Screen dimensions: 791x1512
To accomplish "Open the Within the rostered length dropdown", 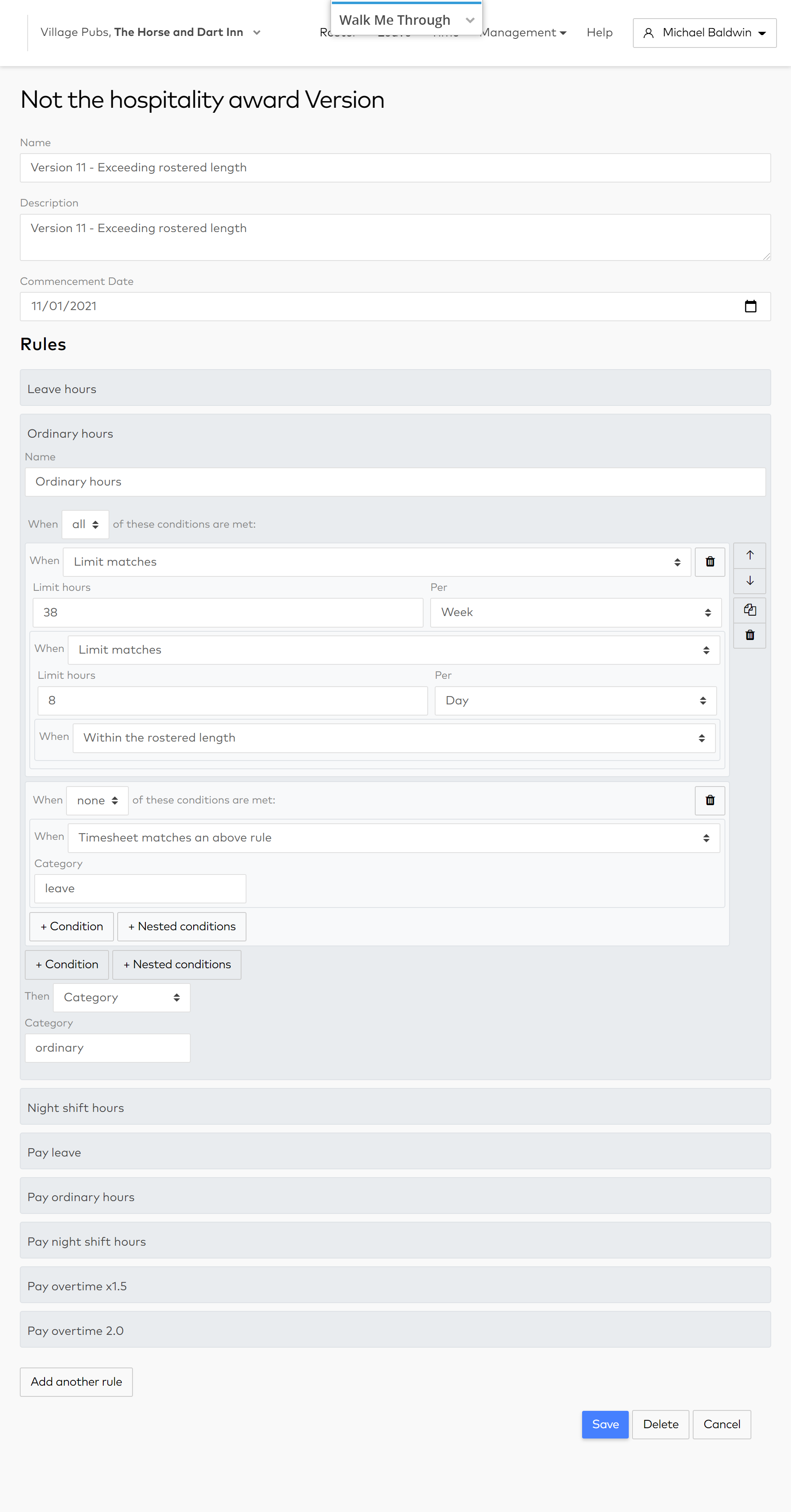I will (394, 738).
